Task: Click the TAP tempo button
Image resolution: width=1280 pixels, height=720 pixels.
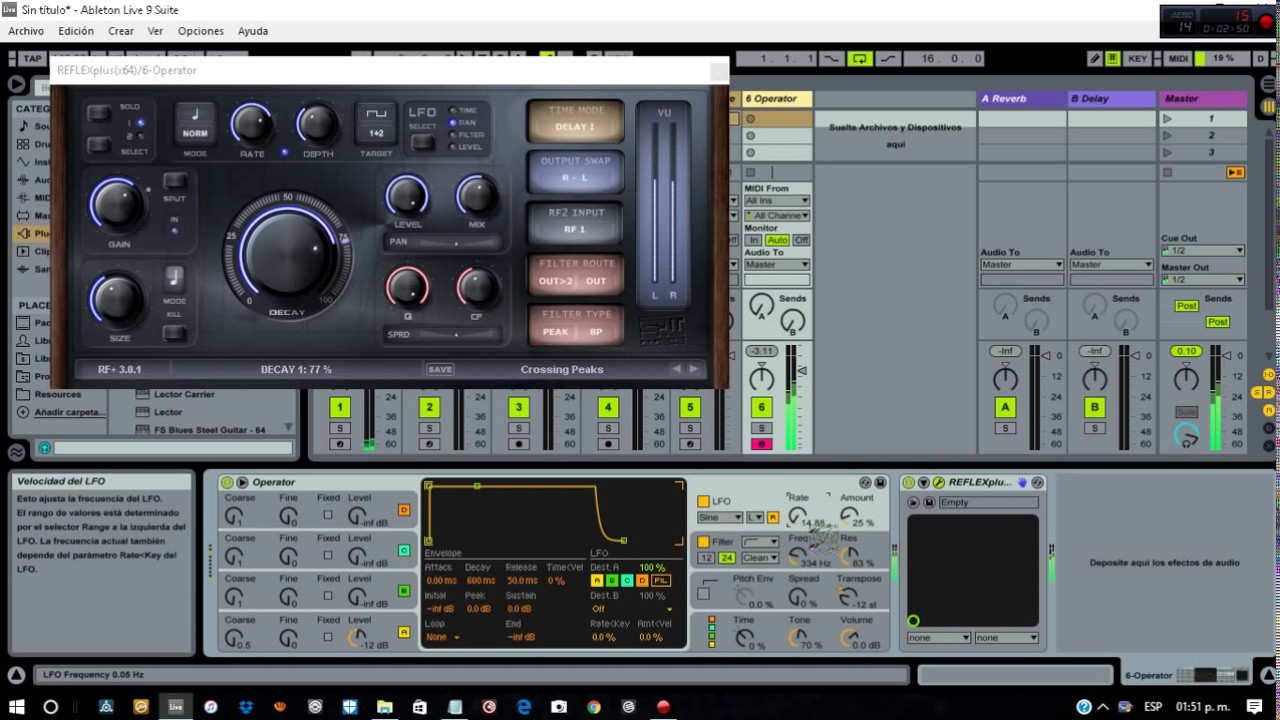Action: [x=33, y=59]
